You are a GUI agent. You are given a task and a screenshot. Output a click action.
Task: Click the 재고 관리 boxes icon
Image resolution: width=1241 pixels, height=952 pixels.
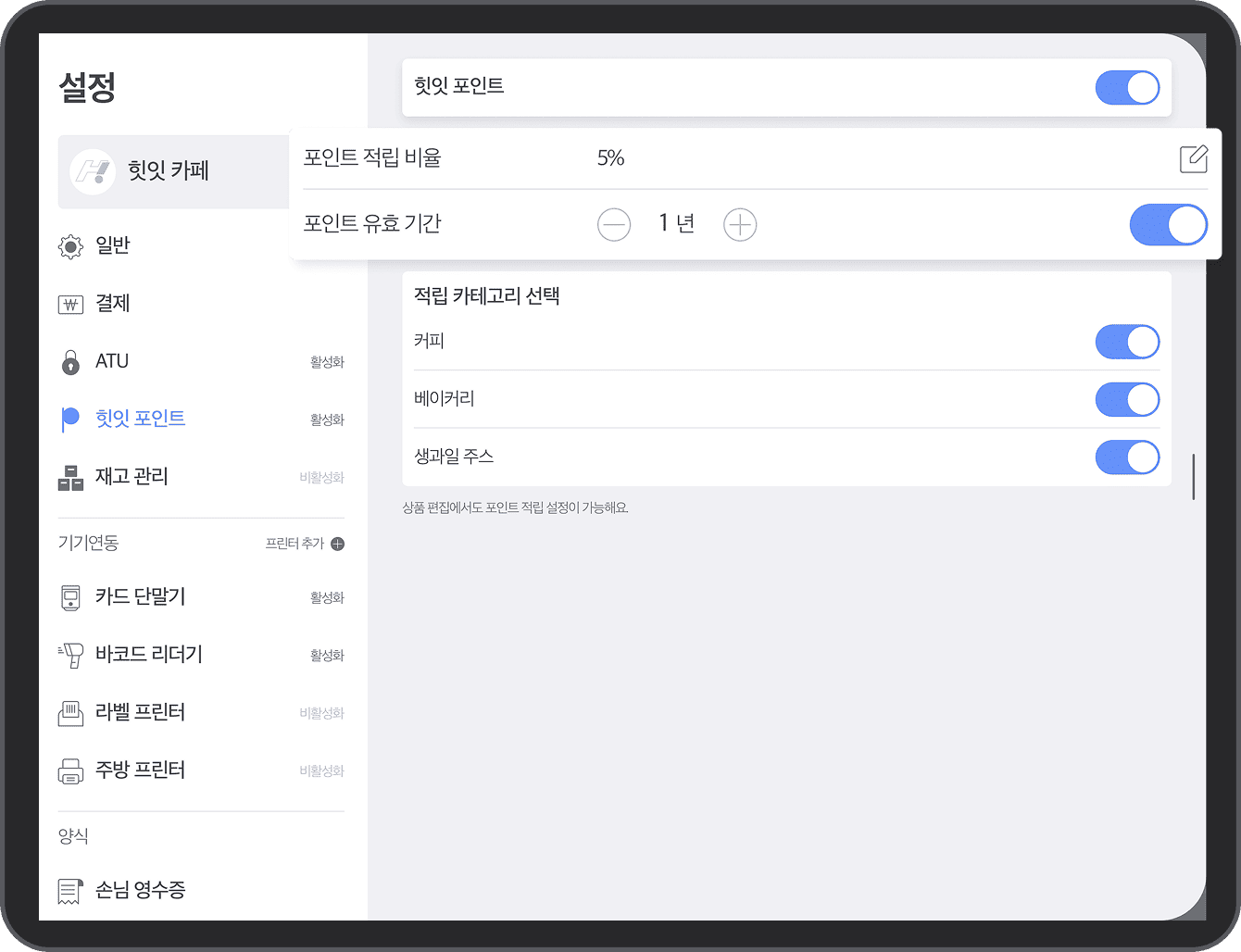point(70,478)
